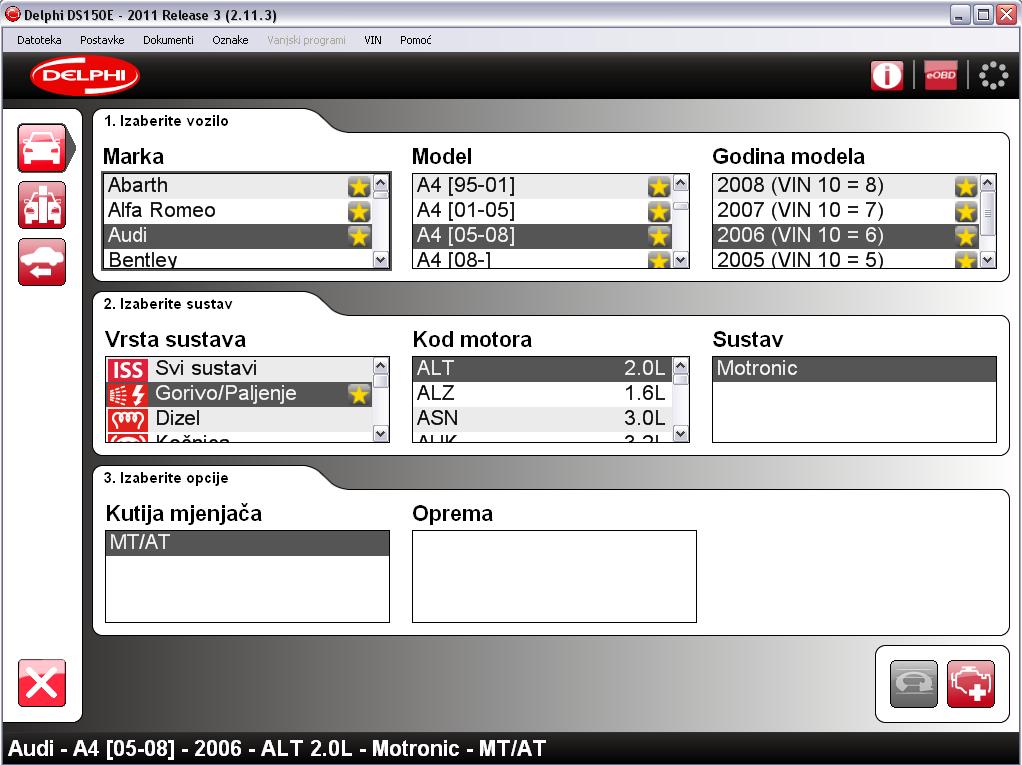The image size is (1022, 765).
Task: Select Svi sustavi system type
Action: coord(239,369)
